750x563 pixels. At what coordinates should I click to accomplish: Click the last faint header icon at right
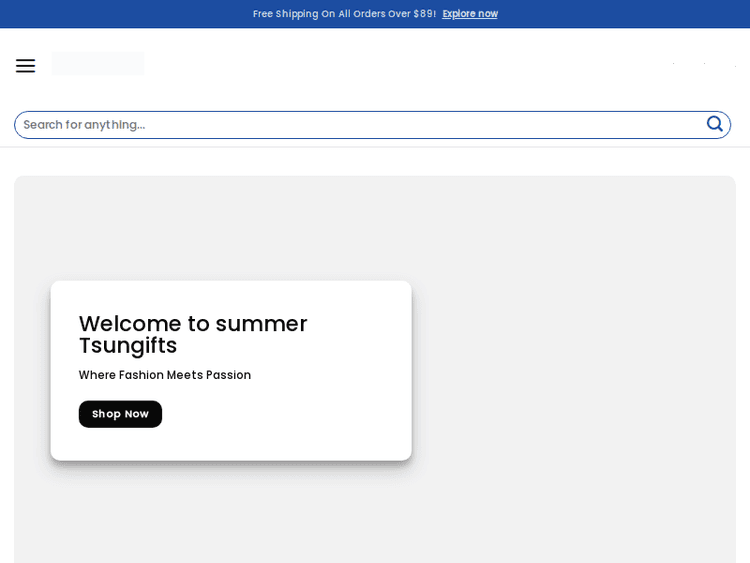click(735, 65)
